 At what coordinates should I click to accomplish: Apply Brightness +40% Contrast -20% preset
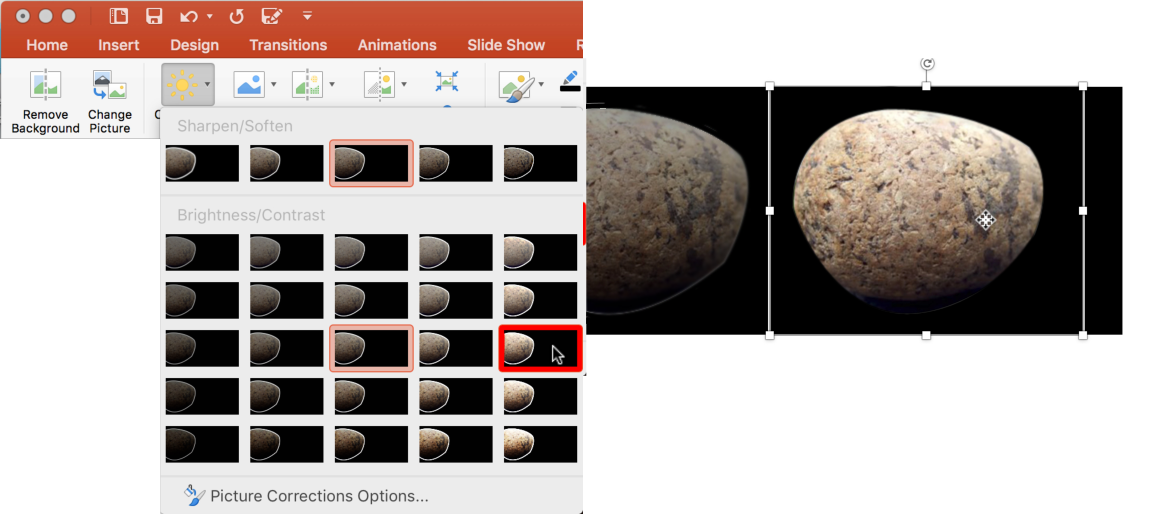point(540,300)
